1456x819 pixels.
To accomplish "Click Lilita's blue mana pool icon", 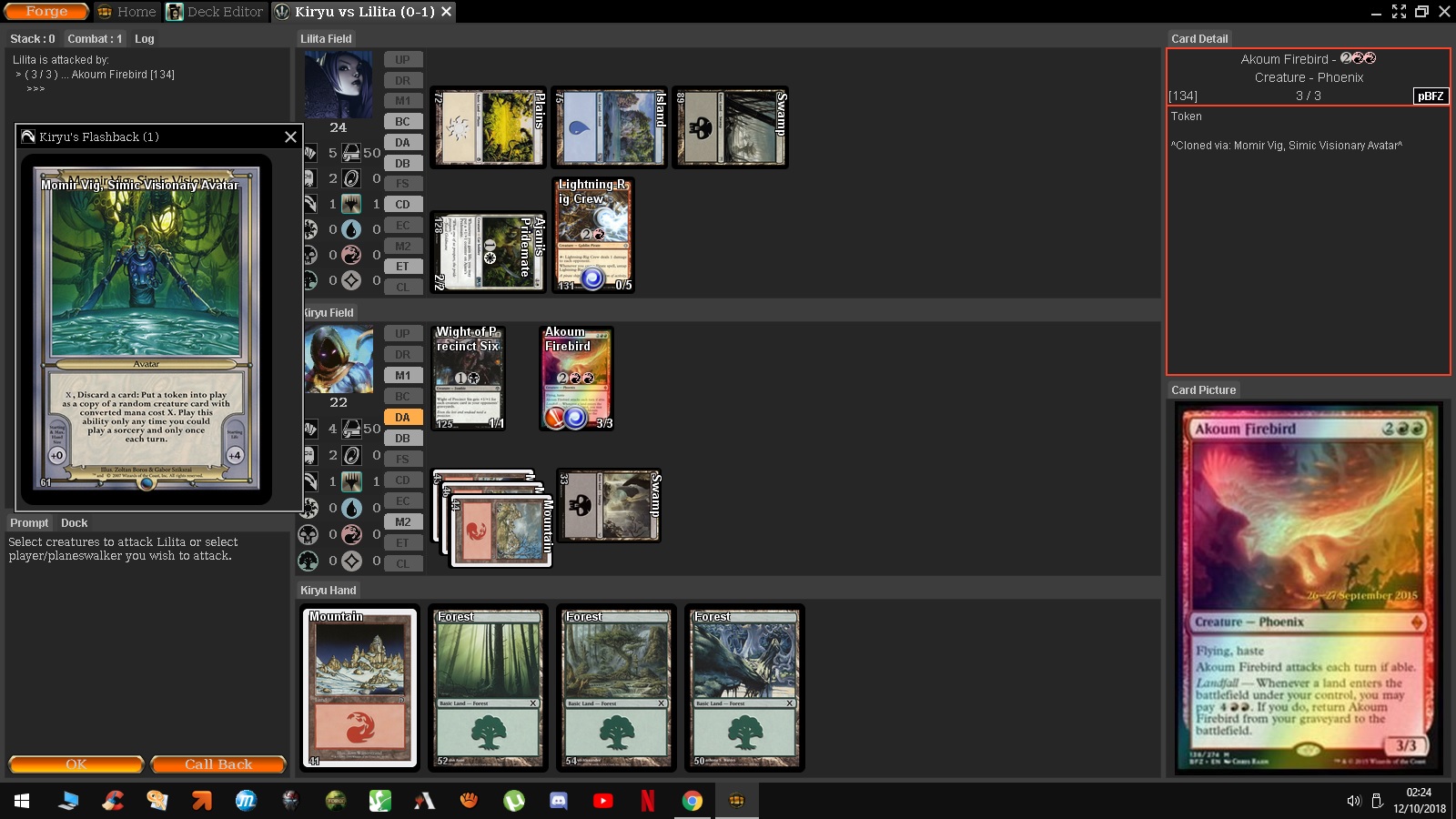I will (351, 229).
